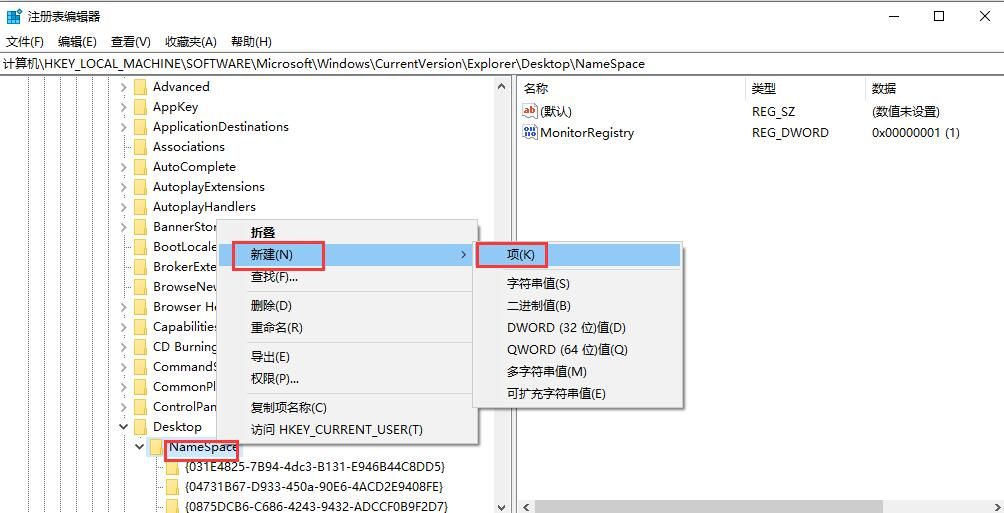Click the (默认) string value icon

pos(530,111)
